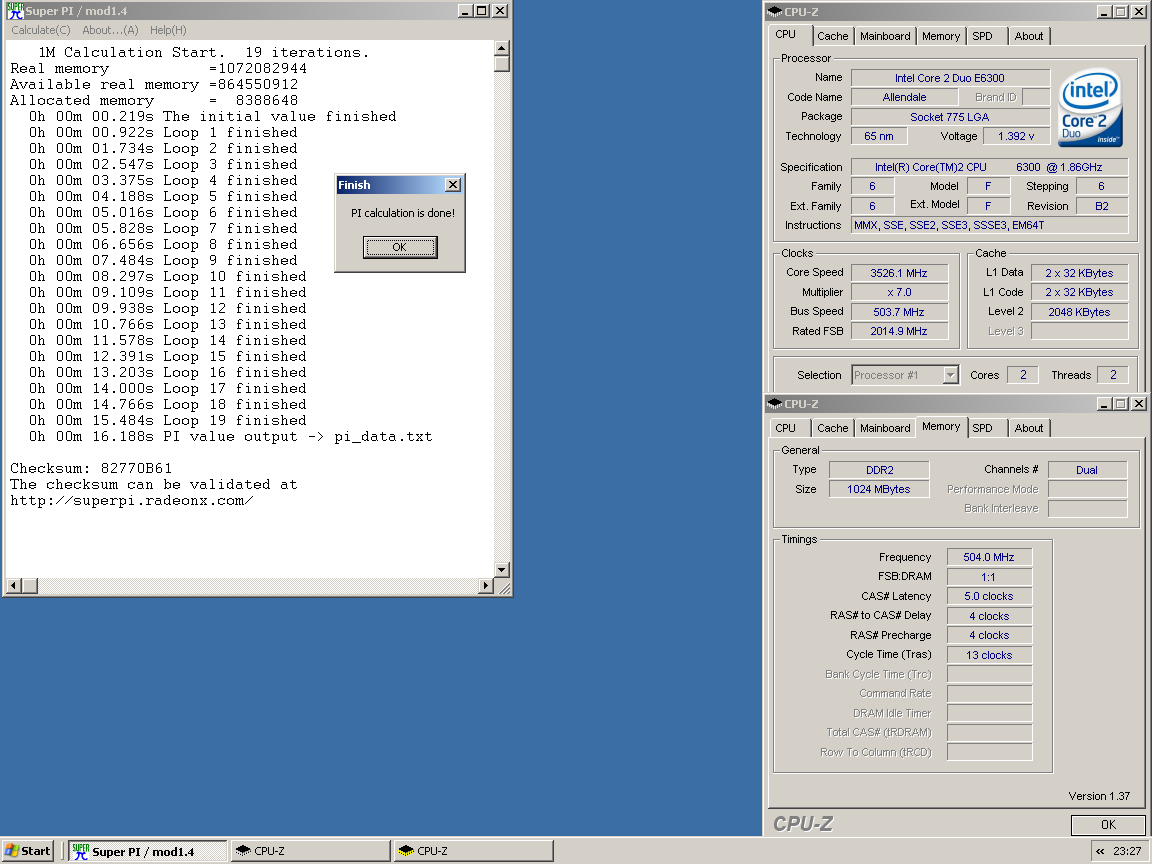The image size is (1152, 864).
Task: Close the Finish dialog
Action: pyautogui.click(x=453, y=185)
